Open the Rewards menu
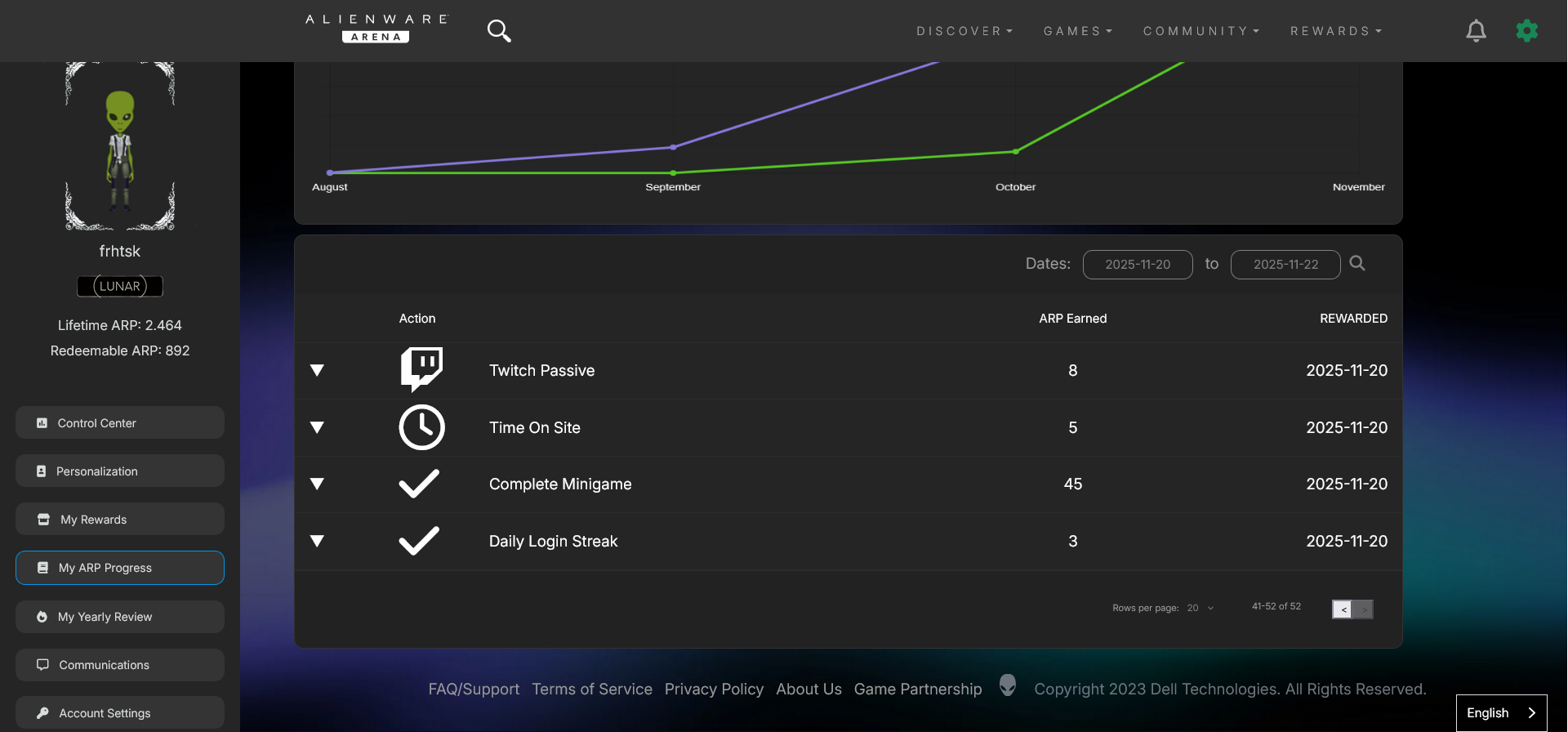 tap(1335, 31)
